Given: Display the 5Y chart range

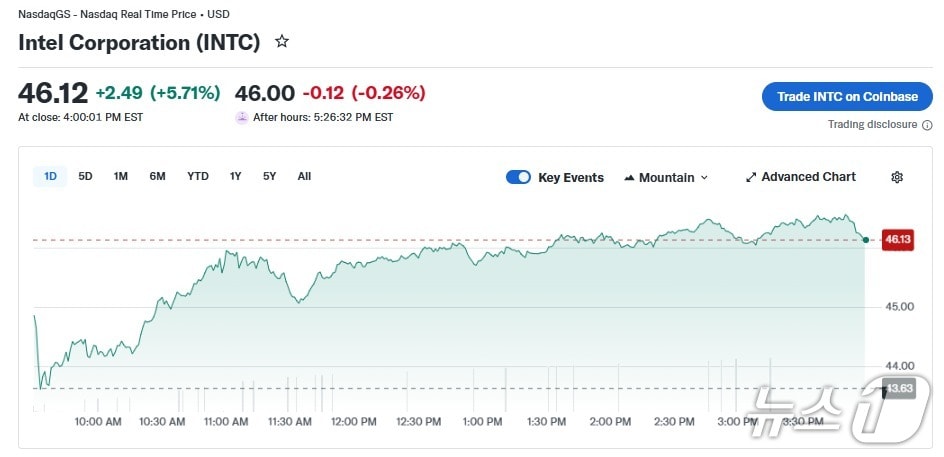Looking at the screenshot, I should (x=269, y=176).
